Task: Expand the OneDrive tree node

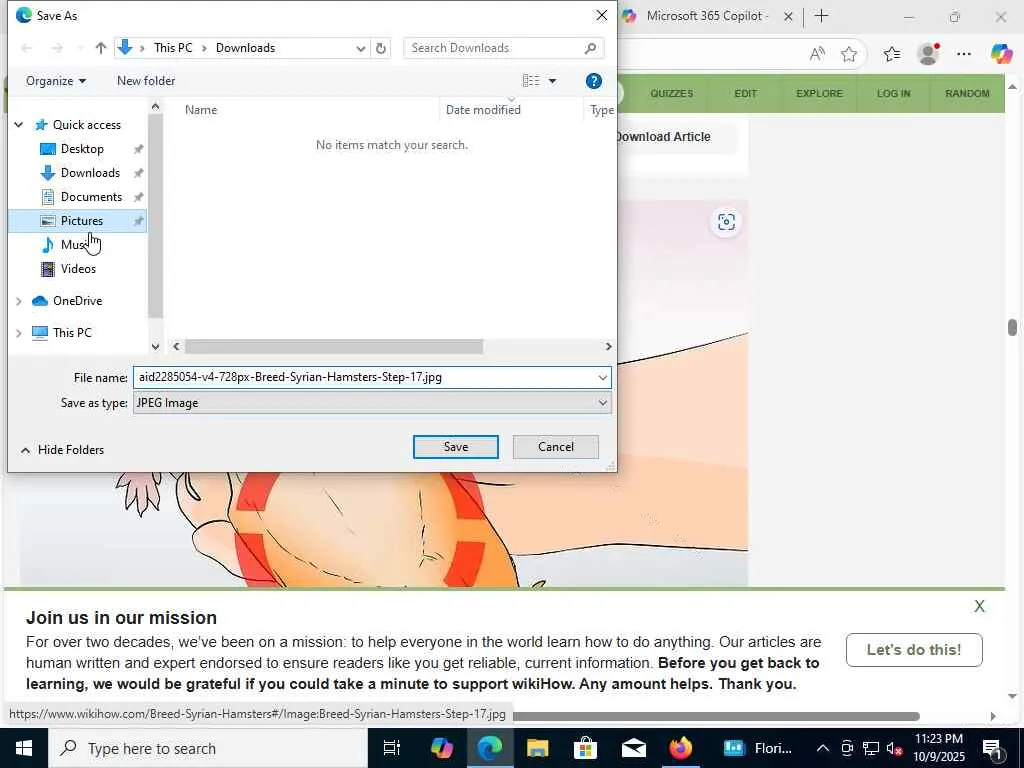Action: 19,301
